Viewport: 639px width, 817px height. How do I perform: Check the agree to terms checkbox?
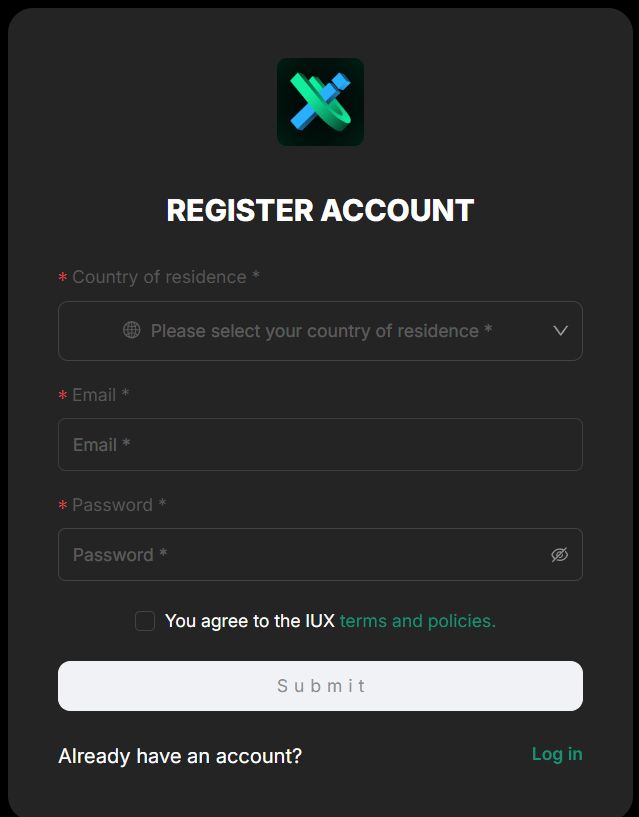click(145, 621)
